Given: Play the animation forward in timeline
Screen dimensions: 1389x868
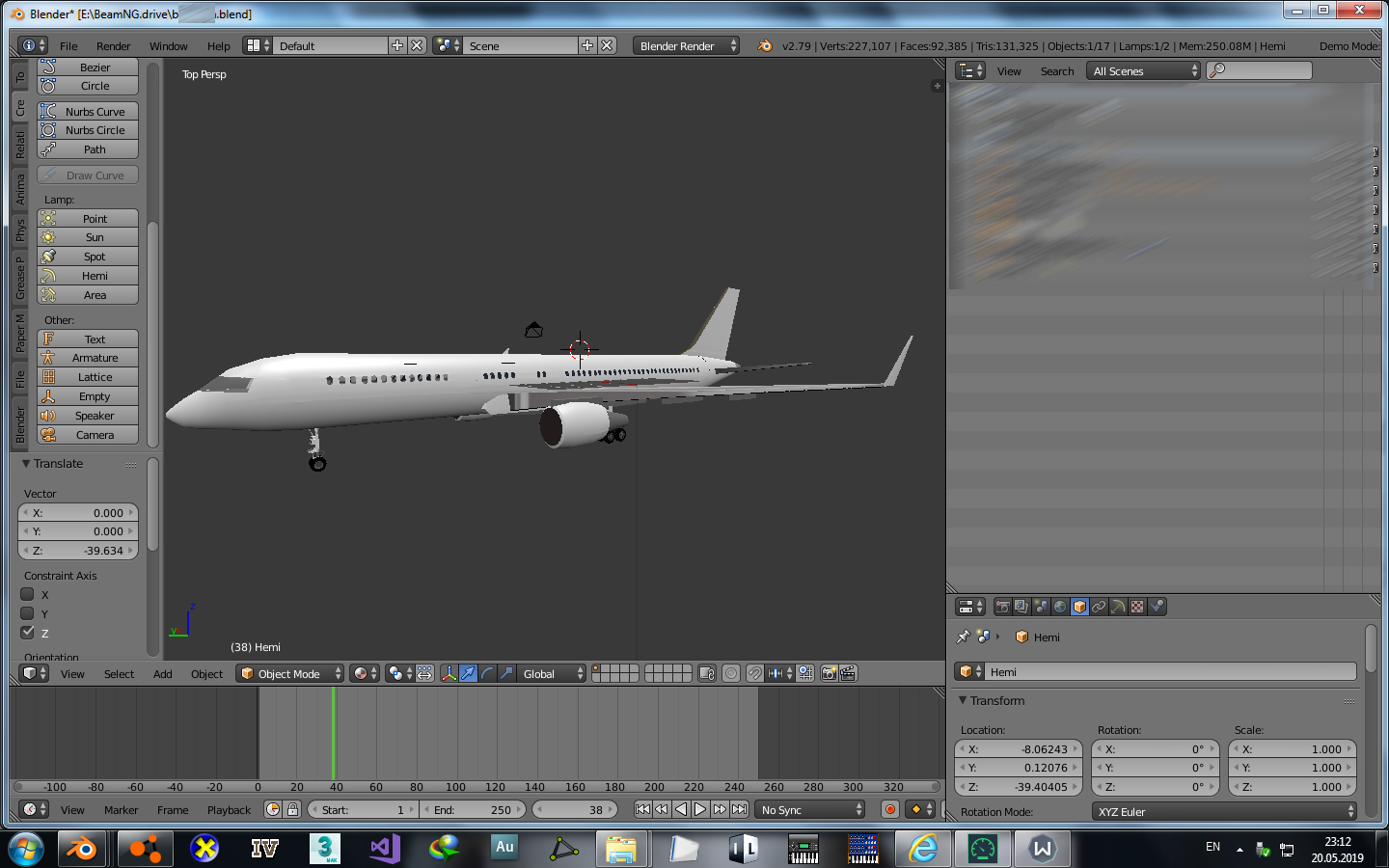Looking at the screenshot, I should (700, 809).
